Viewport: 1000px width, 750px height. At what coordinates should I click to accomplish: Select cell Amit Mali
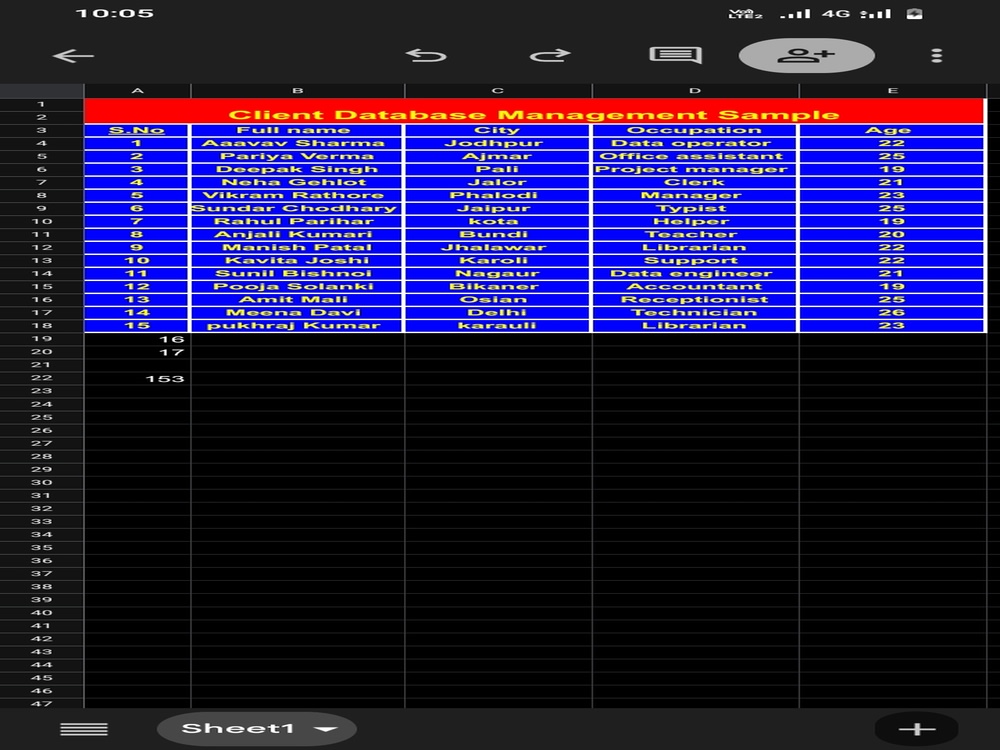click(297, 300)
